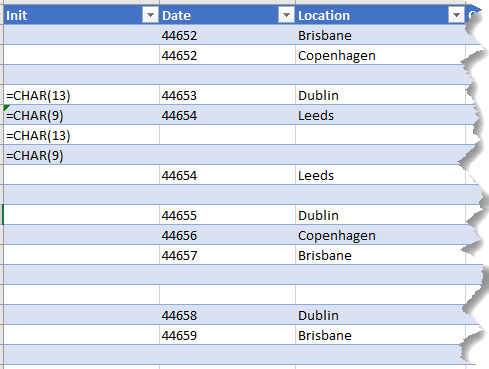
Task: Select the Copenhagen cell beside 44652
Action: tap(380, 55)
